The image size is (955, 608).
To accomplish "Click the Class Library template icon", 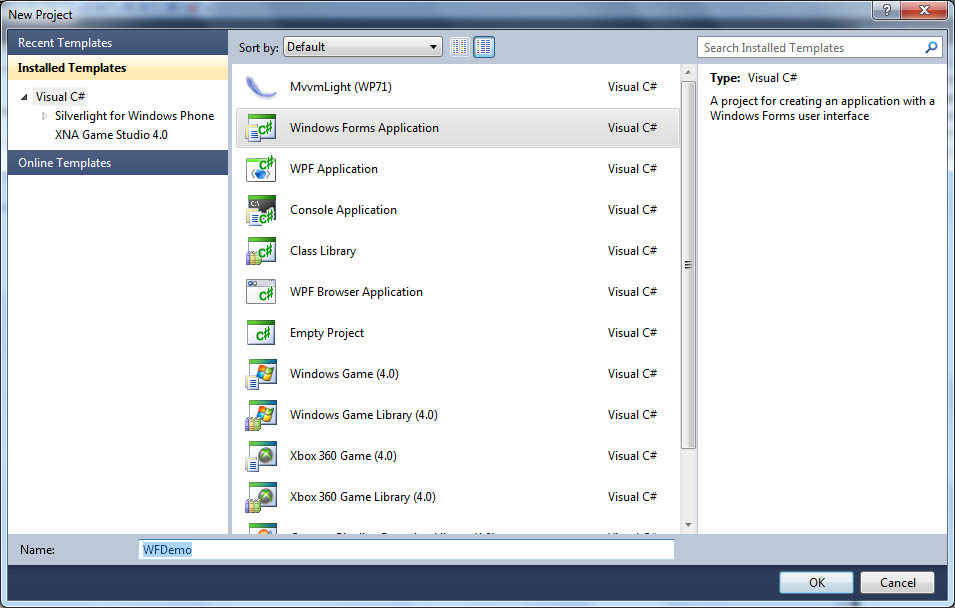I will pos(261,251).
